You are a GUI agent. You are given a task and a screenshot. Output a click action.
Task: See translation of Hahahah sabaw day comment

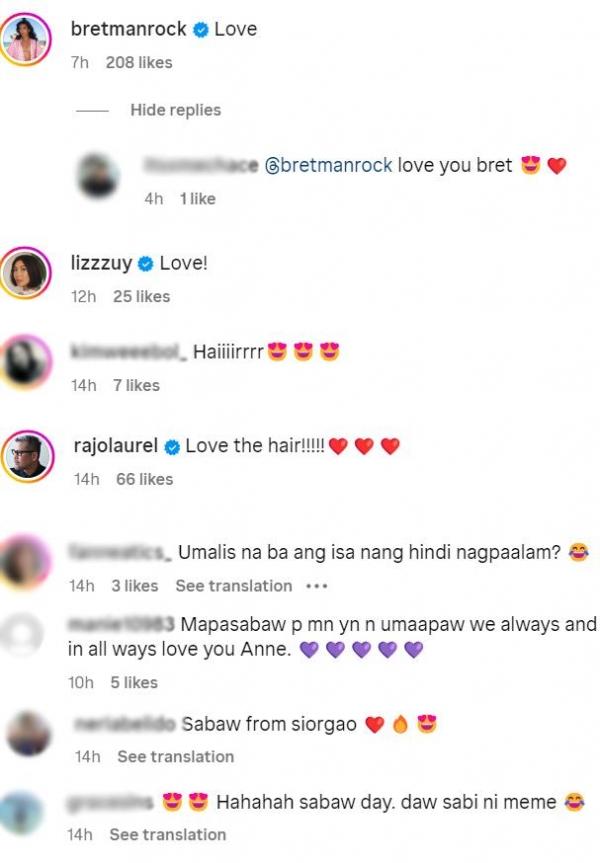[x=168, y=835]
